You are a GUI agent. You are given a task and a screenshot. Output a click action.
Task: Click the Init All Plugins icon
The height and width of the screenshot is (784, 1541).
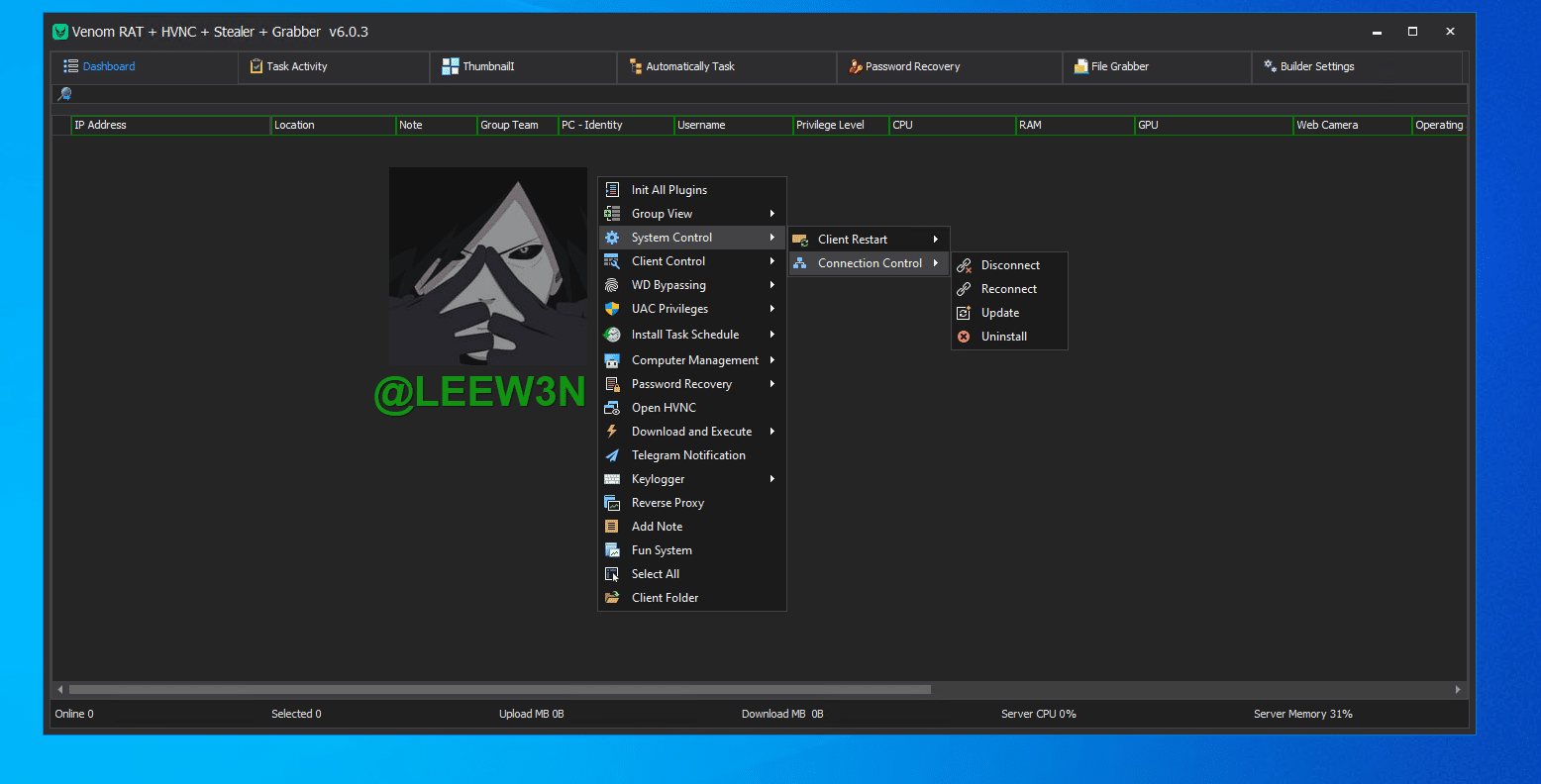[612, 190]
